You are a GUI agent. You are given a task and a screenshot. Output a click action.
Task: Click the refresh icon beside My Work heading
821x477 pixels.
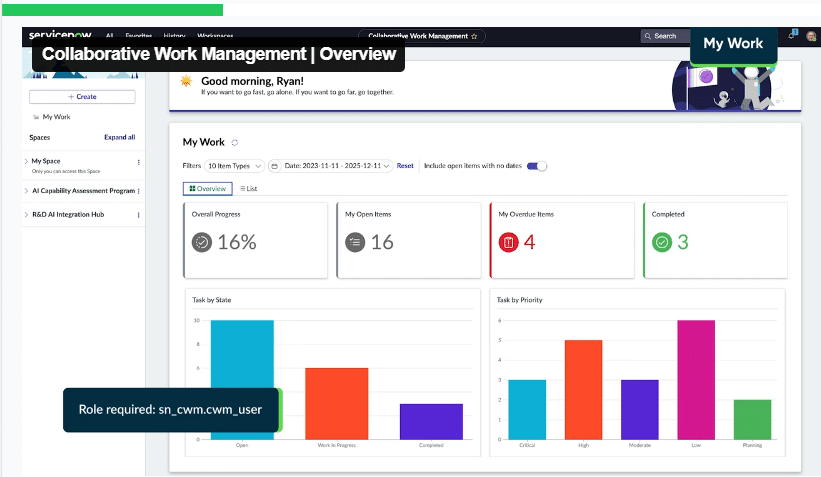235,143
